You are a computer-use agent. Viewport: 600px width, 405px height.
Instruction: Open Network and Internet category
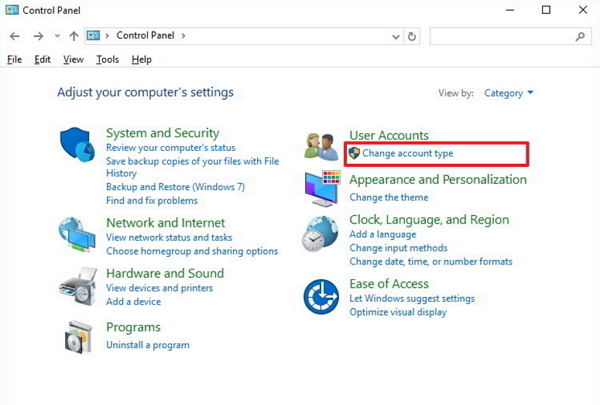click(165, 222)
